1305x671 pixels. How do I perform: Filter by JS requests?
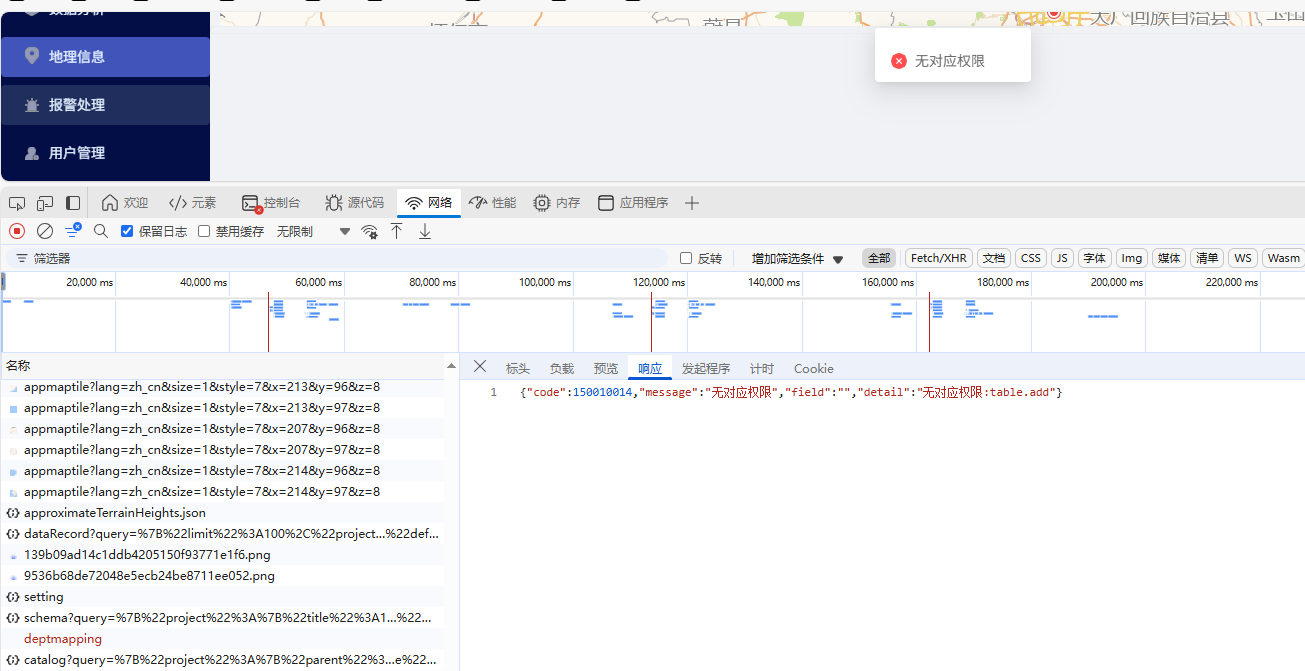click(x=1062, y=258)
